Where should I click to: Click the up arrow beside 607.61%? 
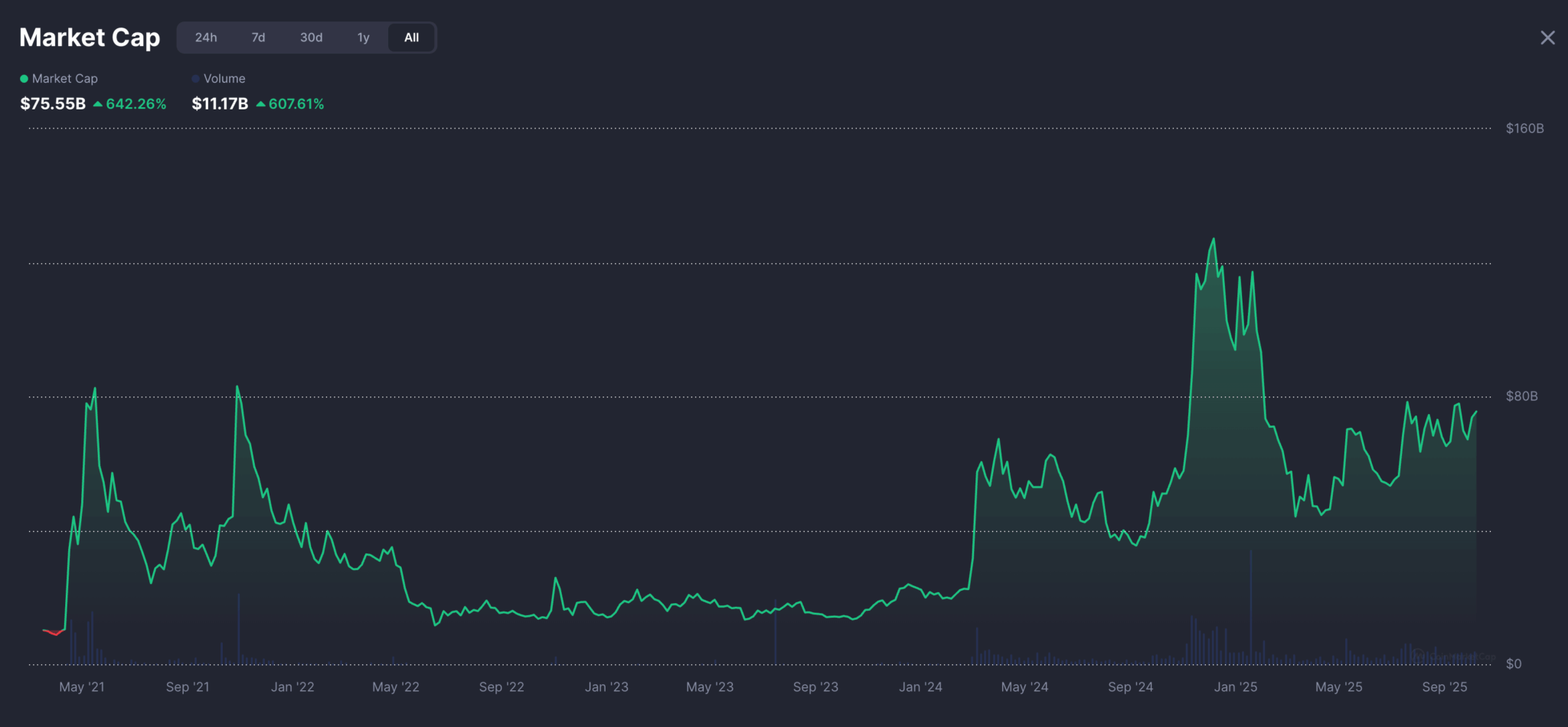pos(261,104)
